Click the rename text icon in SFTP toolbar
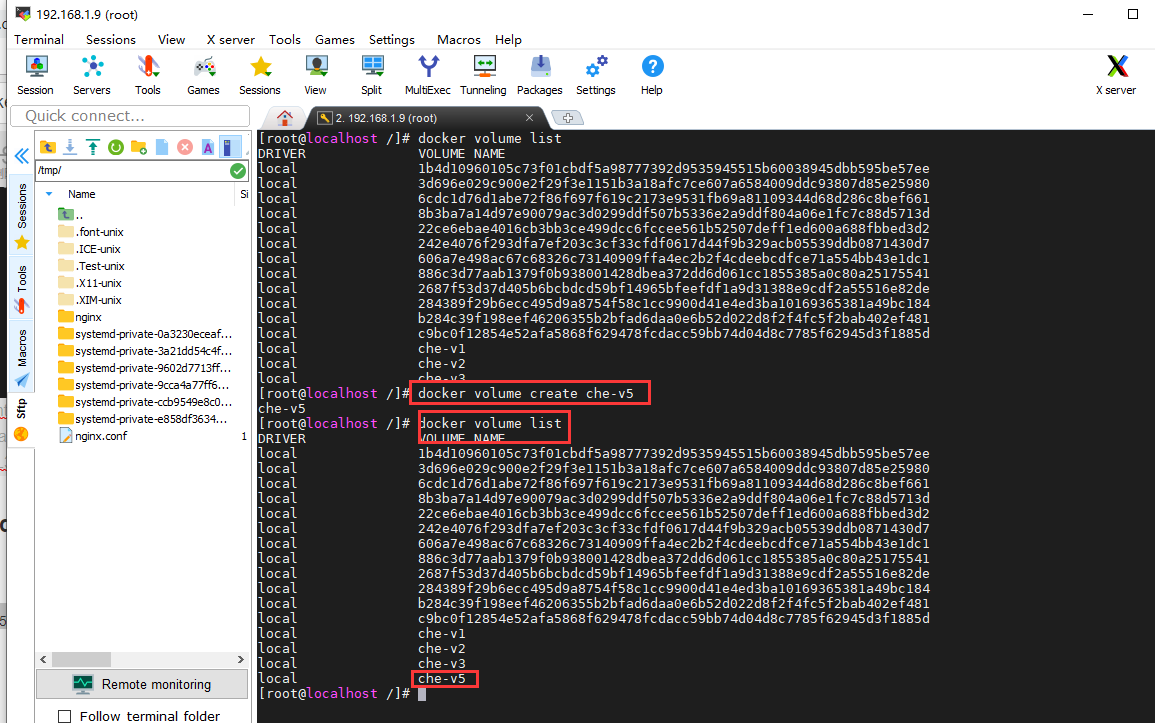This screenshot has width=1155, height=723. pyautogui.click(x=208, y=147)
